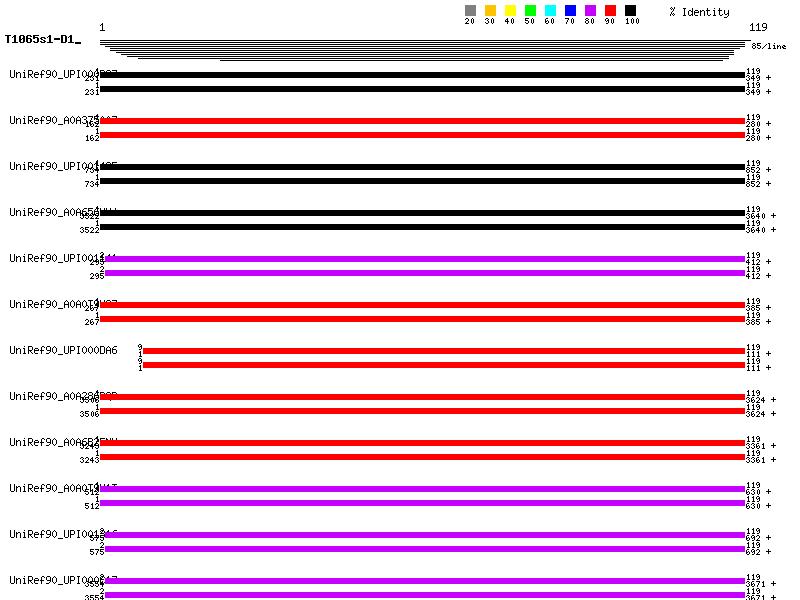Click the gray 20% identity legend swatch

click(x=470, y=11)
